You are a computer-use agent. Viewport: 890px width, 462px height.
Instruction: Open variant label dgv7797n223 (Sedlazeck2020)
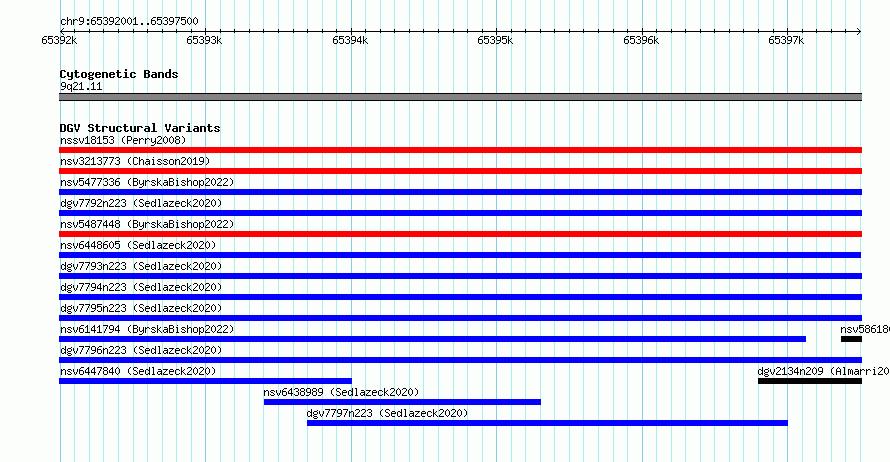(388, 413)
